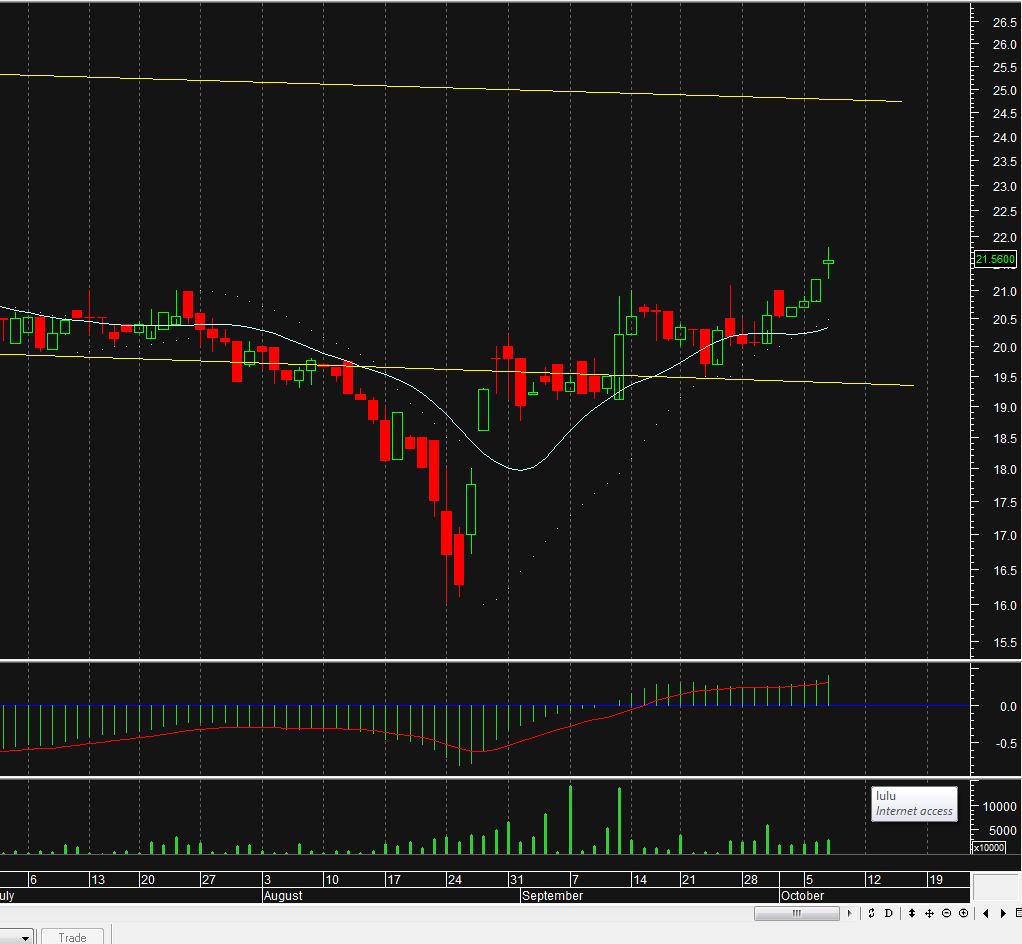Open the dropdown arrow left of Trade
This screenshot has width=1022, height=944.
[25, 938]
